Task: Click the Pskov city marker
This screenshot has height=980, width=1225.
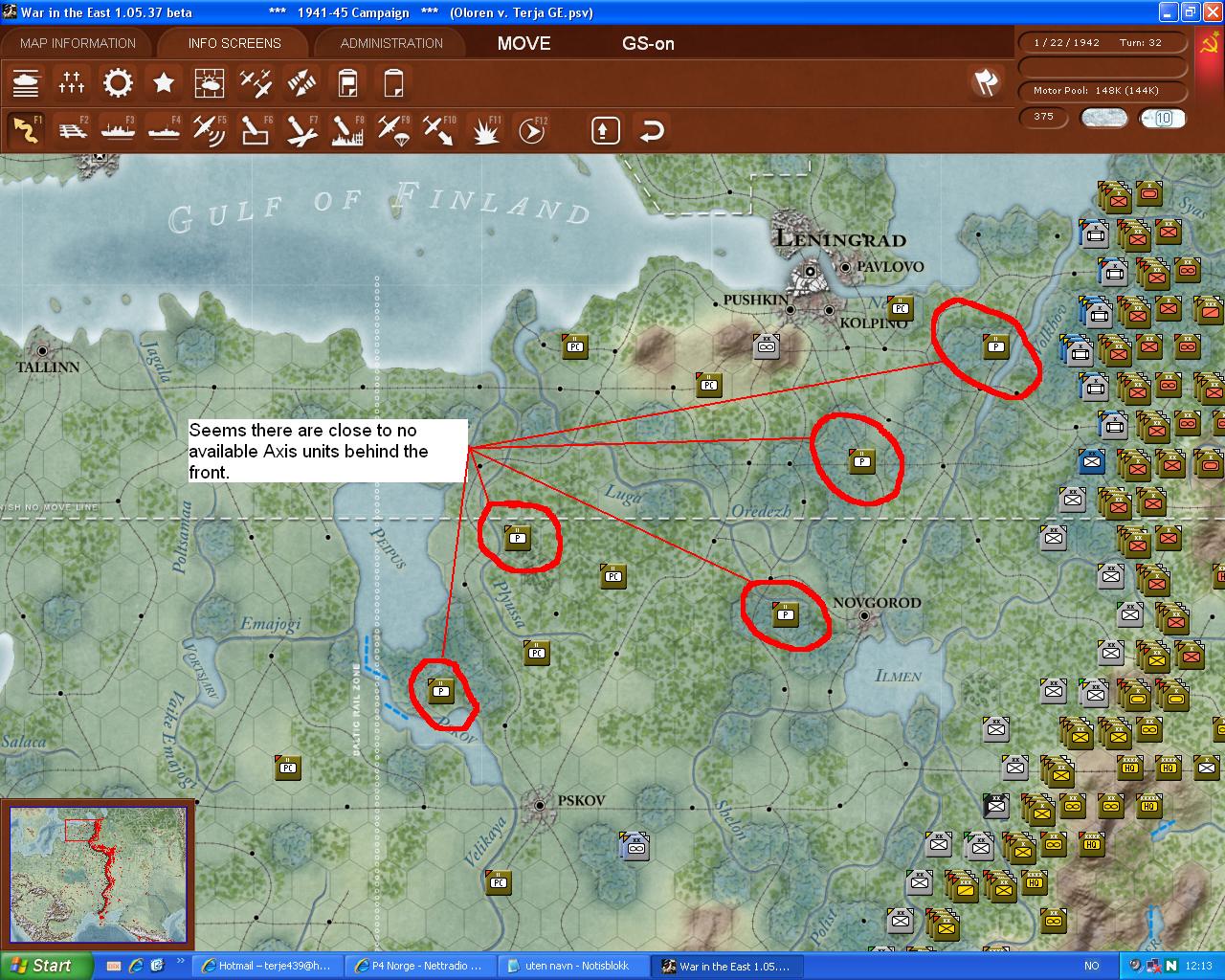Action: pos(540,805)
